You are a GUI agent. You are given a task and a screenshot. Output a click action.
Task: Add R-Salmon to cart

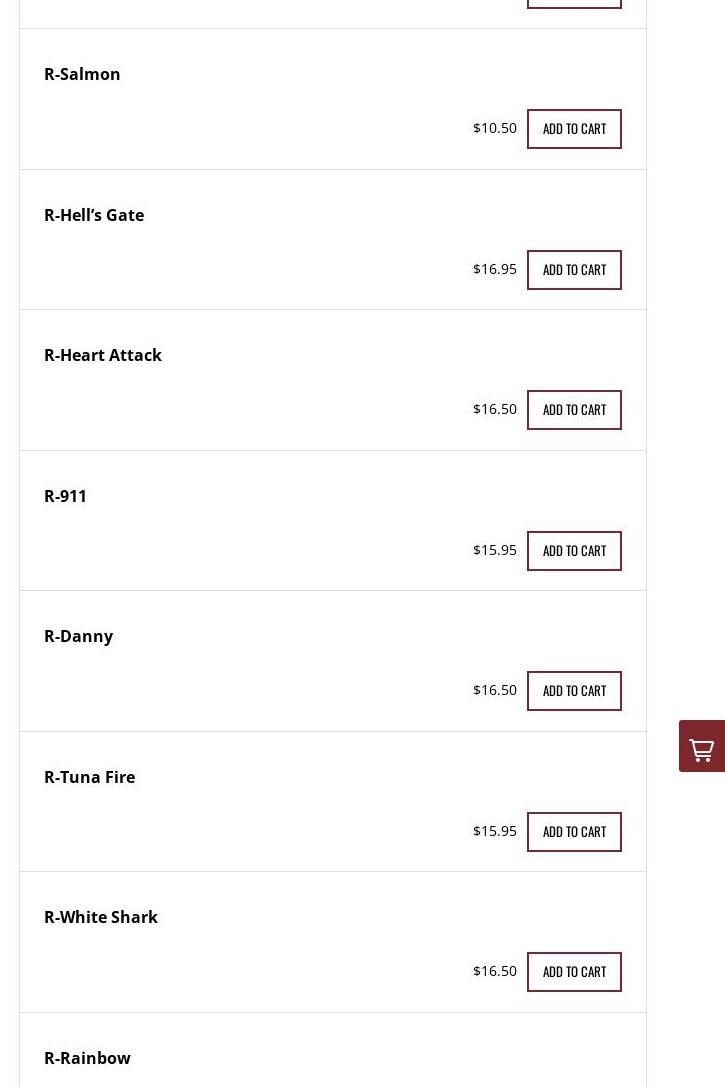click(x=574, y=129)
